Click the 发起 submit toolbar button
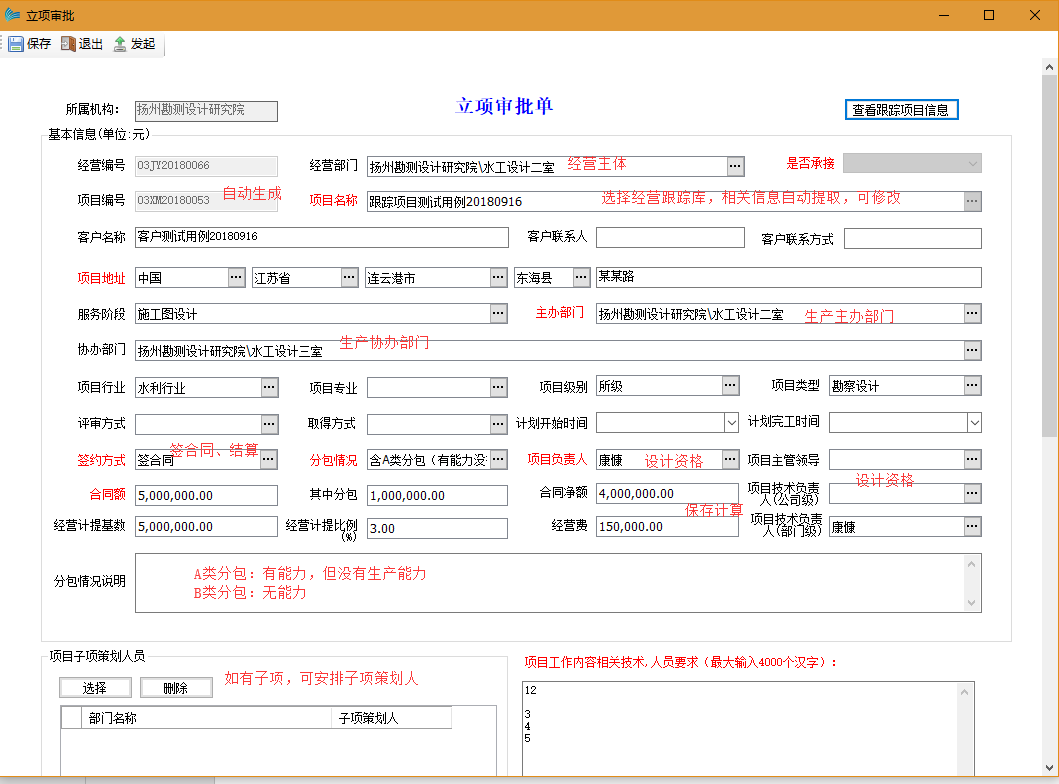This screenshot has width=1059, height=784. click(134, 44)
